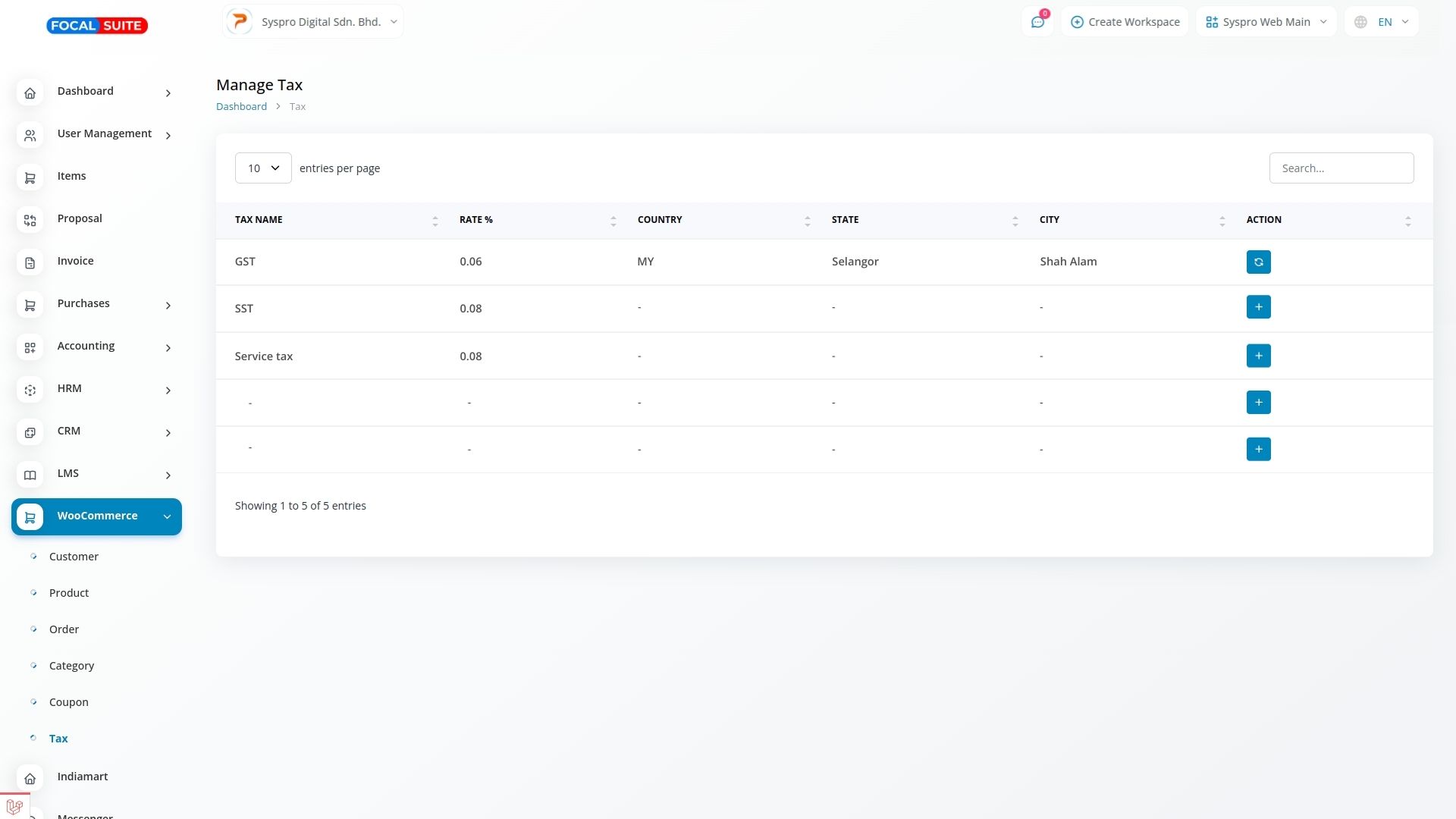This screenshot has width=1456, height=819.
Task: Collapse the WooCommerce menu
Action: click(x=167, y=516)
